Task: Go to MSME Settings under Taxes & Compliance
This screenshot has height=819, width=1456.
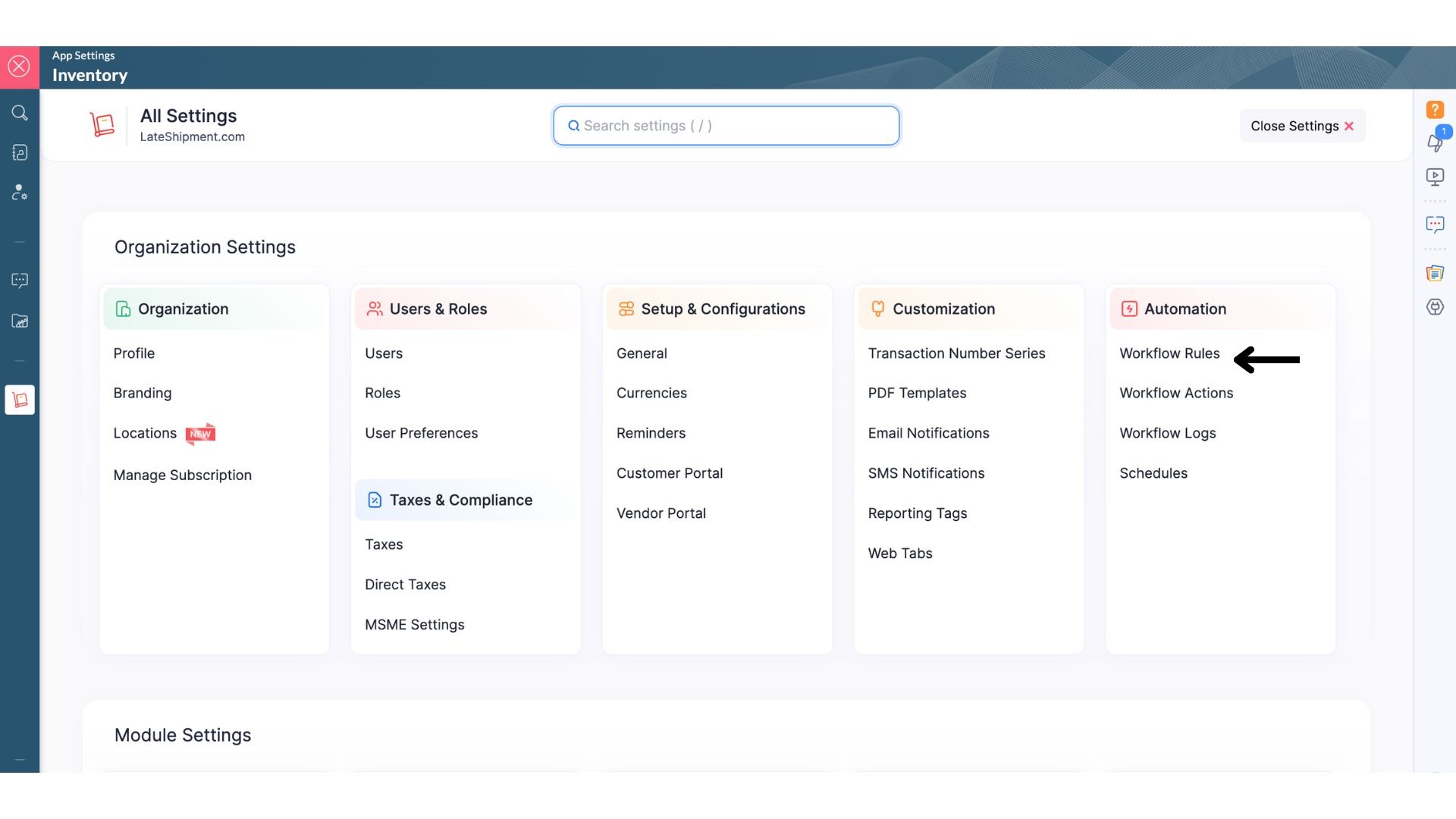Action: tap(414, 625)
